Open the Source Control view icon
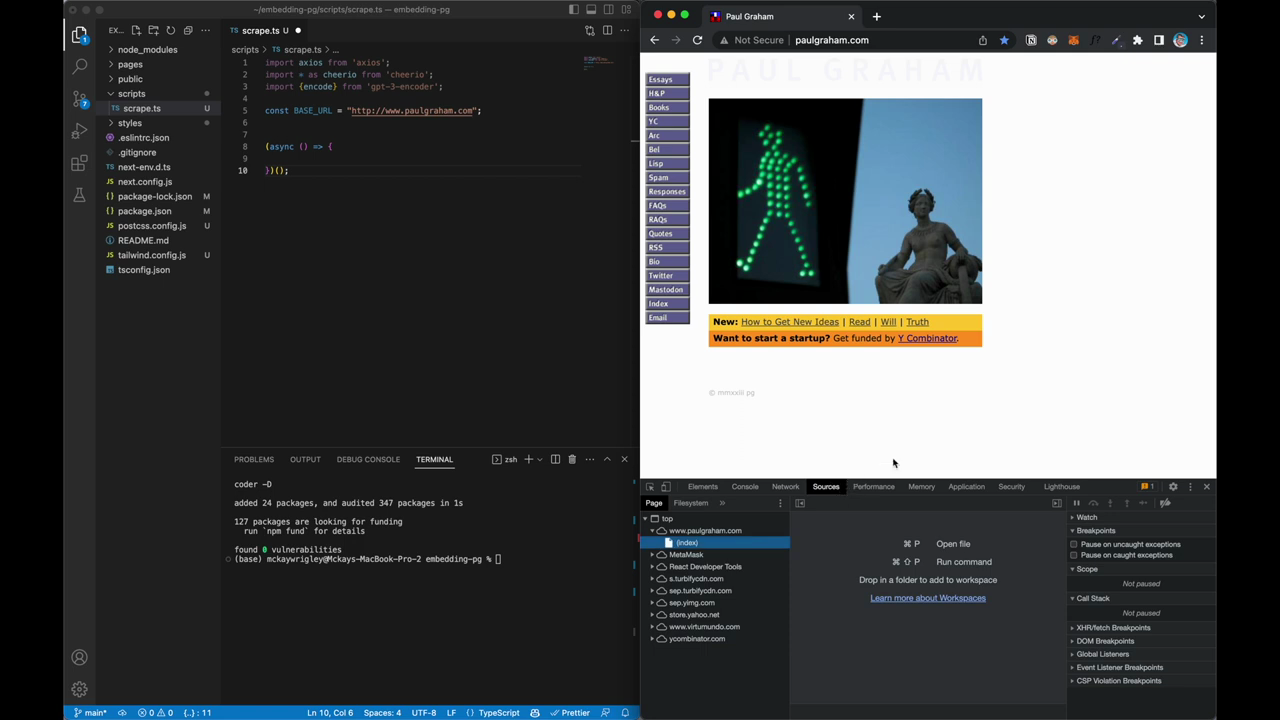The width and height of the screenshot is (1280, 720). tap(79, 99)
